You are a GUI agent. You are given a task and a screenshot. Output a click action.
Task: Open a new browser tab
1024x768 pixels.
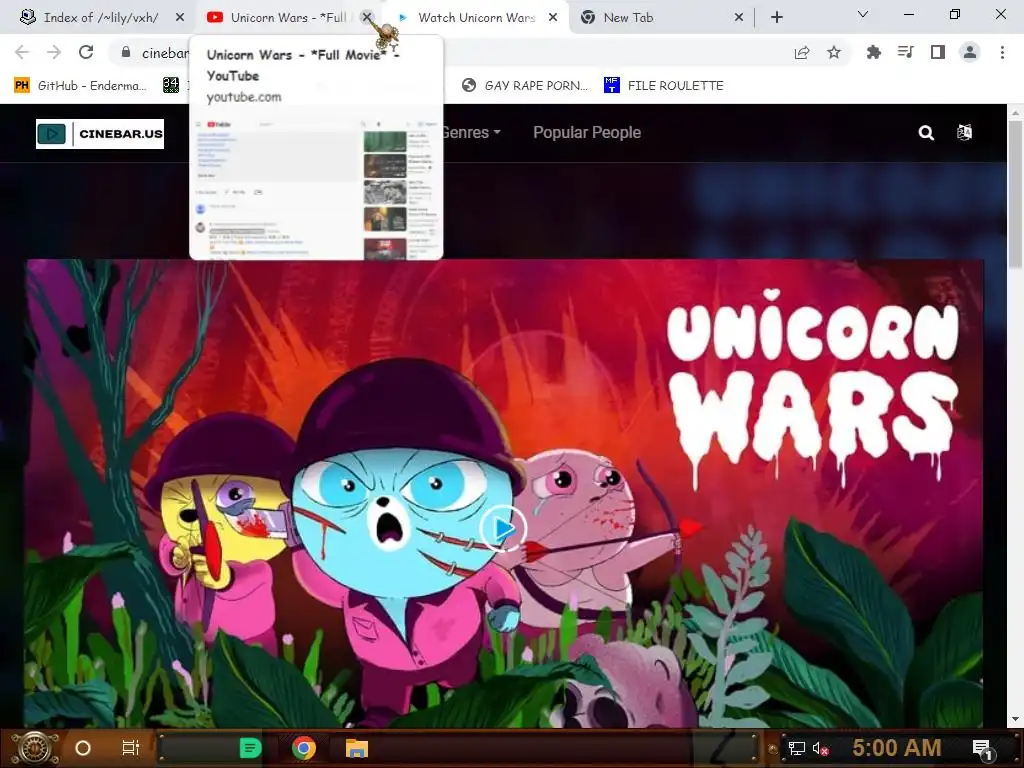point(776,18)
